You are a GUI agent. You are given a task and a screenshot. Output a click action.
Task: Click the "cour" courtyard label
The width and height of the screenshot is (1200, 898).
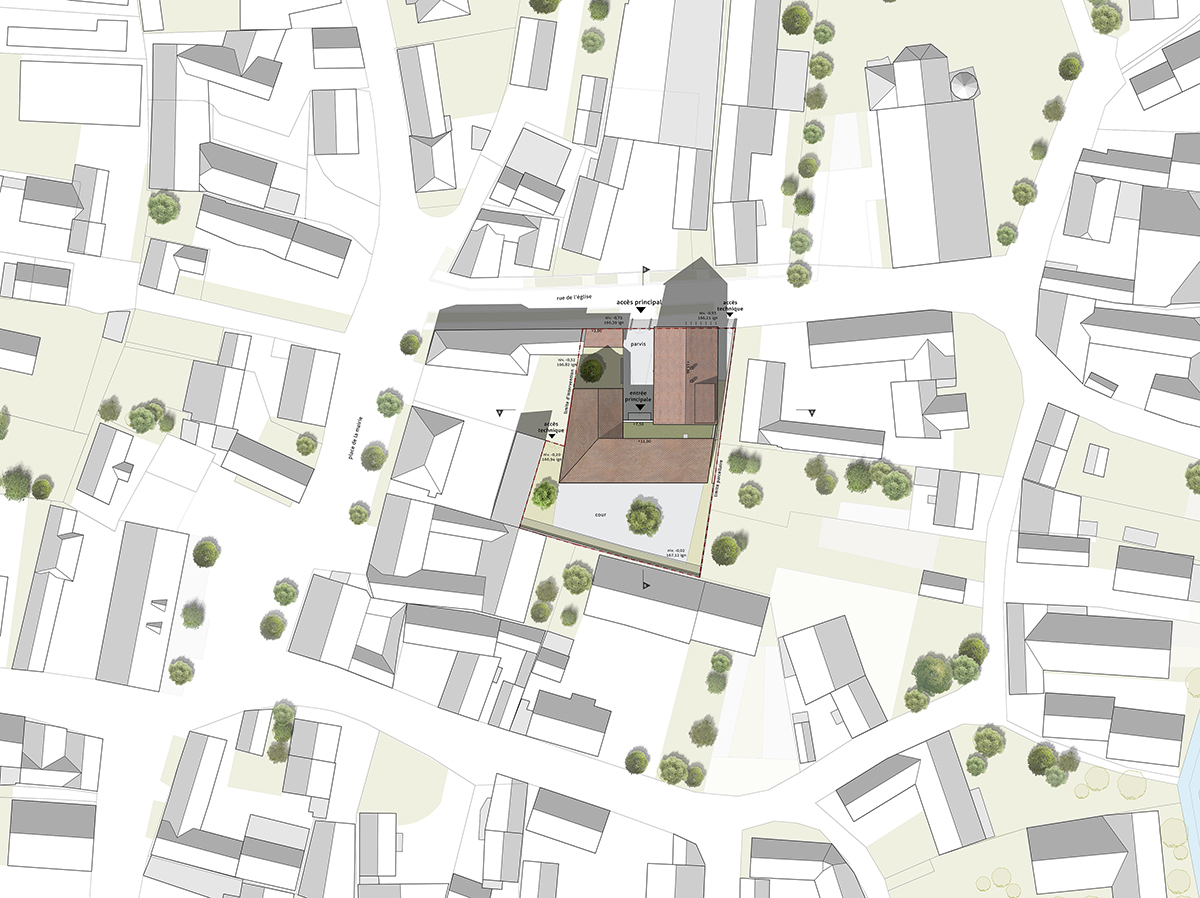600,515
